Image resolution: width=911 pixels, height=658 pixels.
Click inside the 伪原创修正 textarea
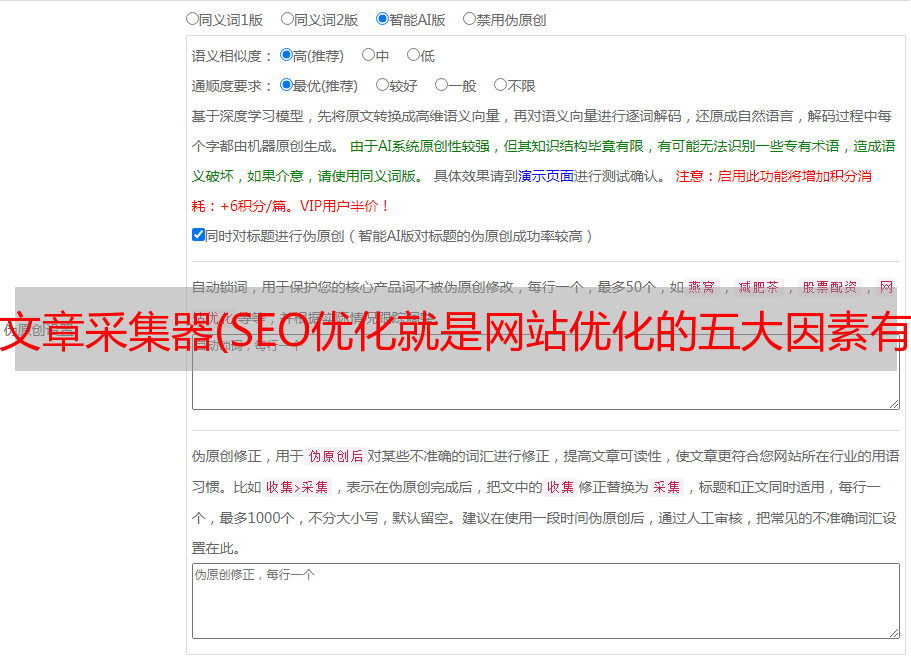(x=546, y=601)
